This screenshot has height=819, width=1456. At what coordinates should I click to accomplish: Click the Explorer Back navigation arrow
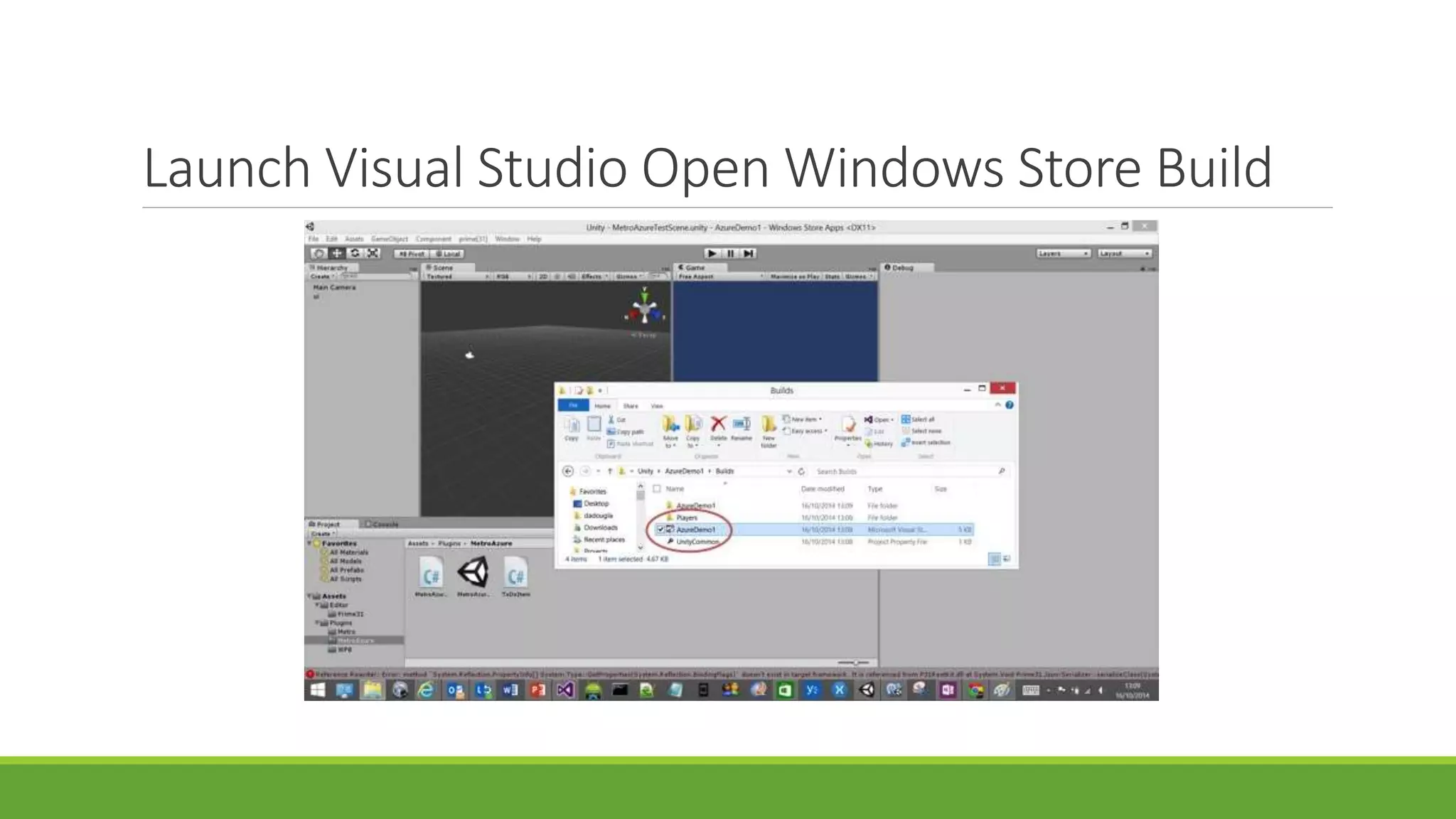pos(567,471)
